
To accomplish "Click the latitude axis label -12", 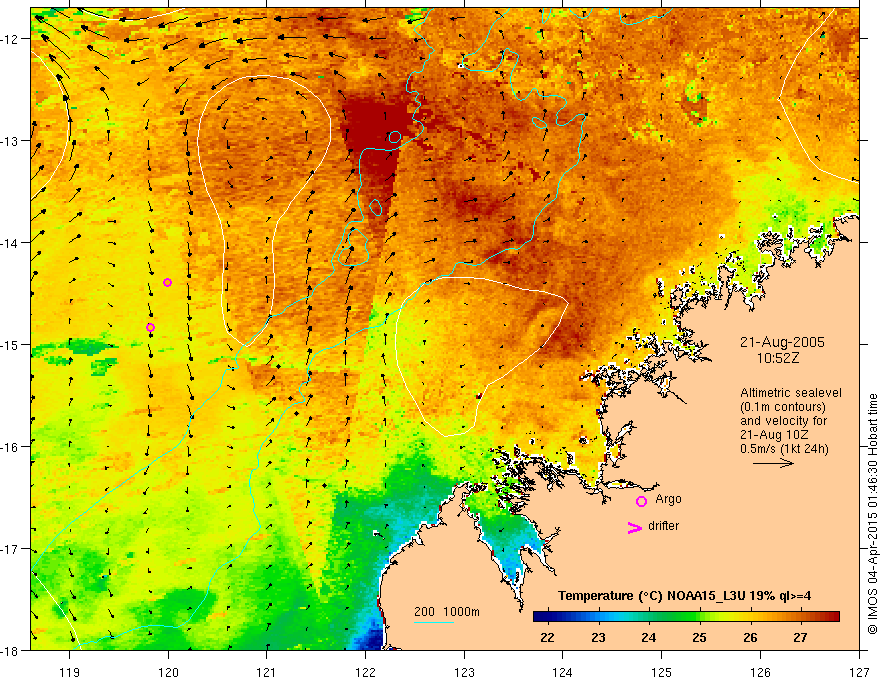I will [x=11, y=39].
